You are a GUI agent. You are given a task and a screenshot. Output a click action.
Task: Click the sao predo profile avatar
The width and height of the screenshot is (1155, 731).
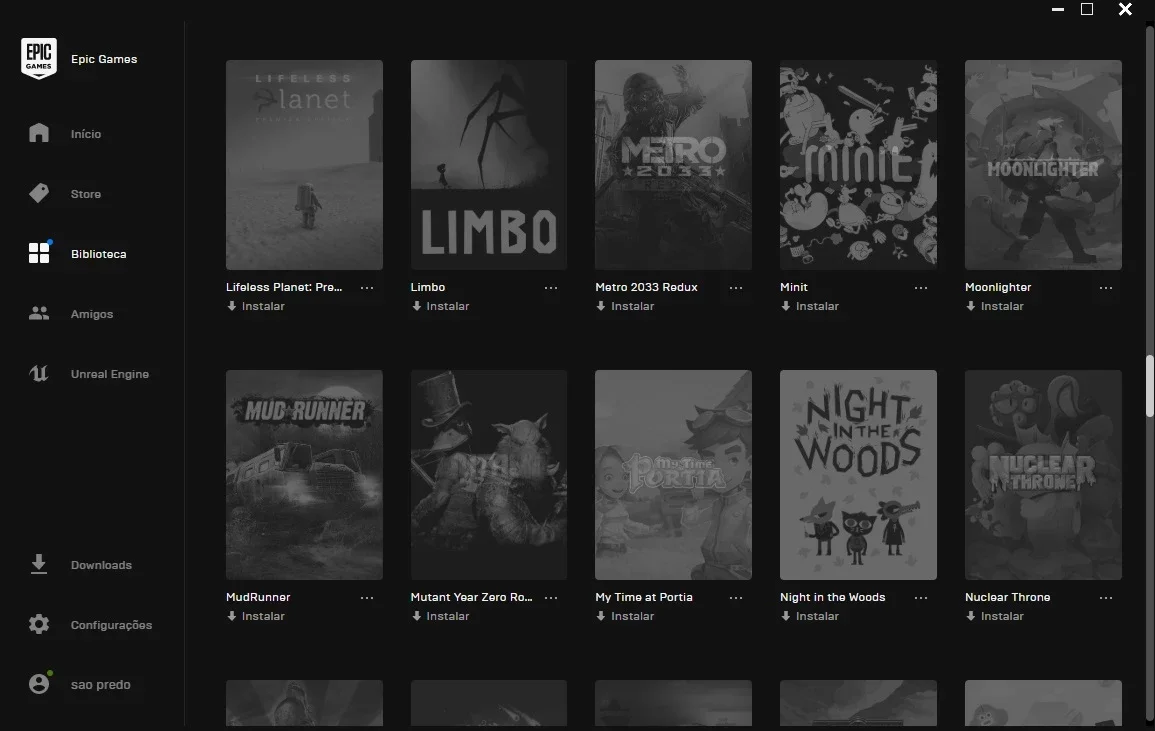tap(38, 684)
